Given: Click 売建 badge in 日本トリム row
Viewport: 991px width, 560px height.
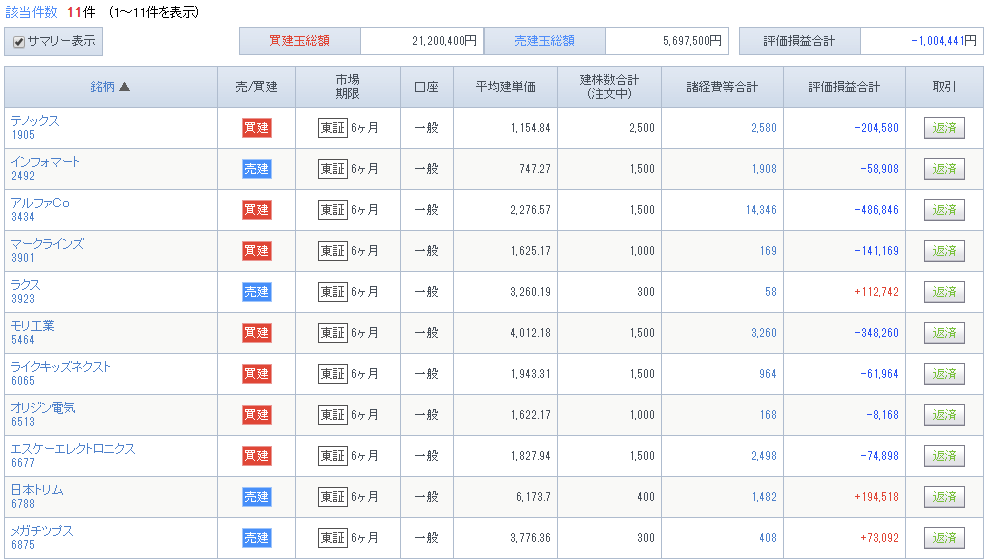Looking at the screenshot, I should [257, 497].
